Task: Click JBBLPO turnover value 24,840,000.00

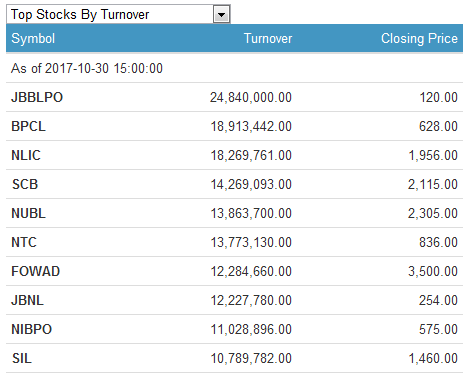Action: 251,97
